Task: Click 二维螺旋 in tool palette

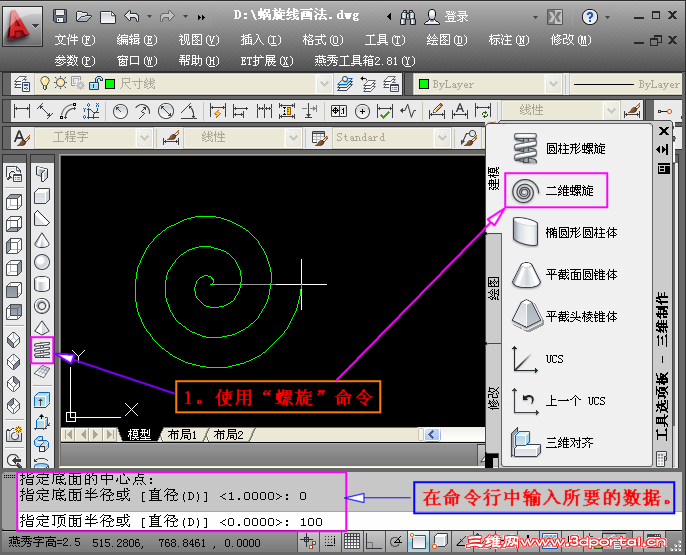Action: point(556,190)
